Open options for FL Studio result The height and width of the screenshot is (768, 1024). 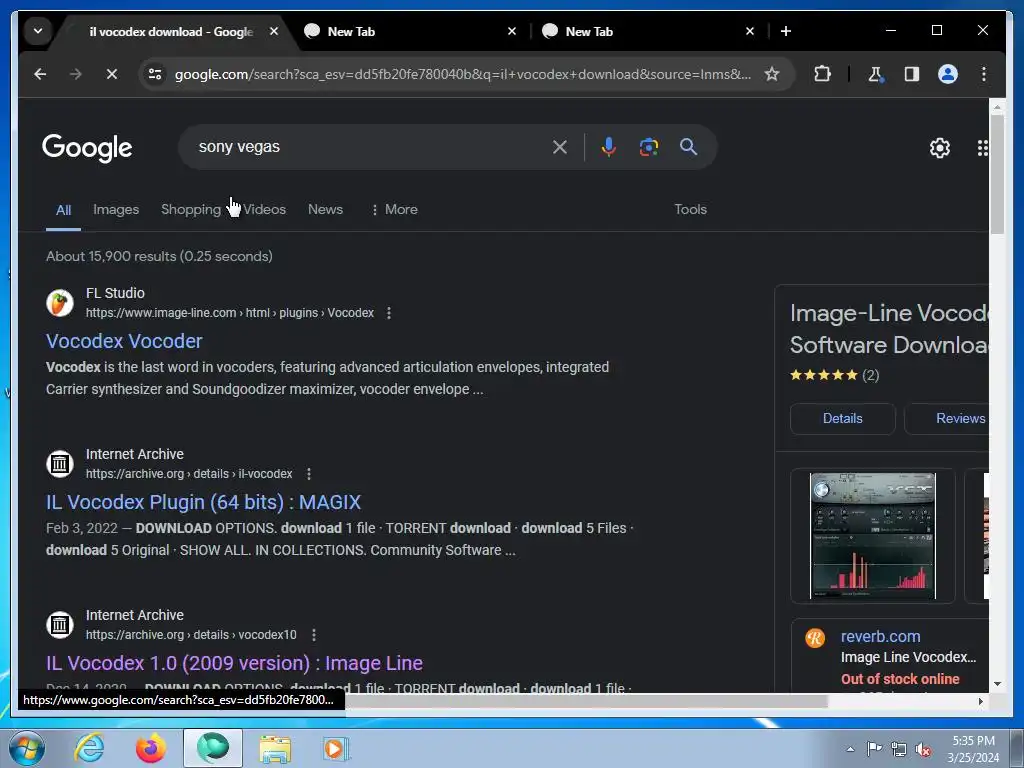(389, 313)
